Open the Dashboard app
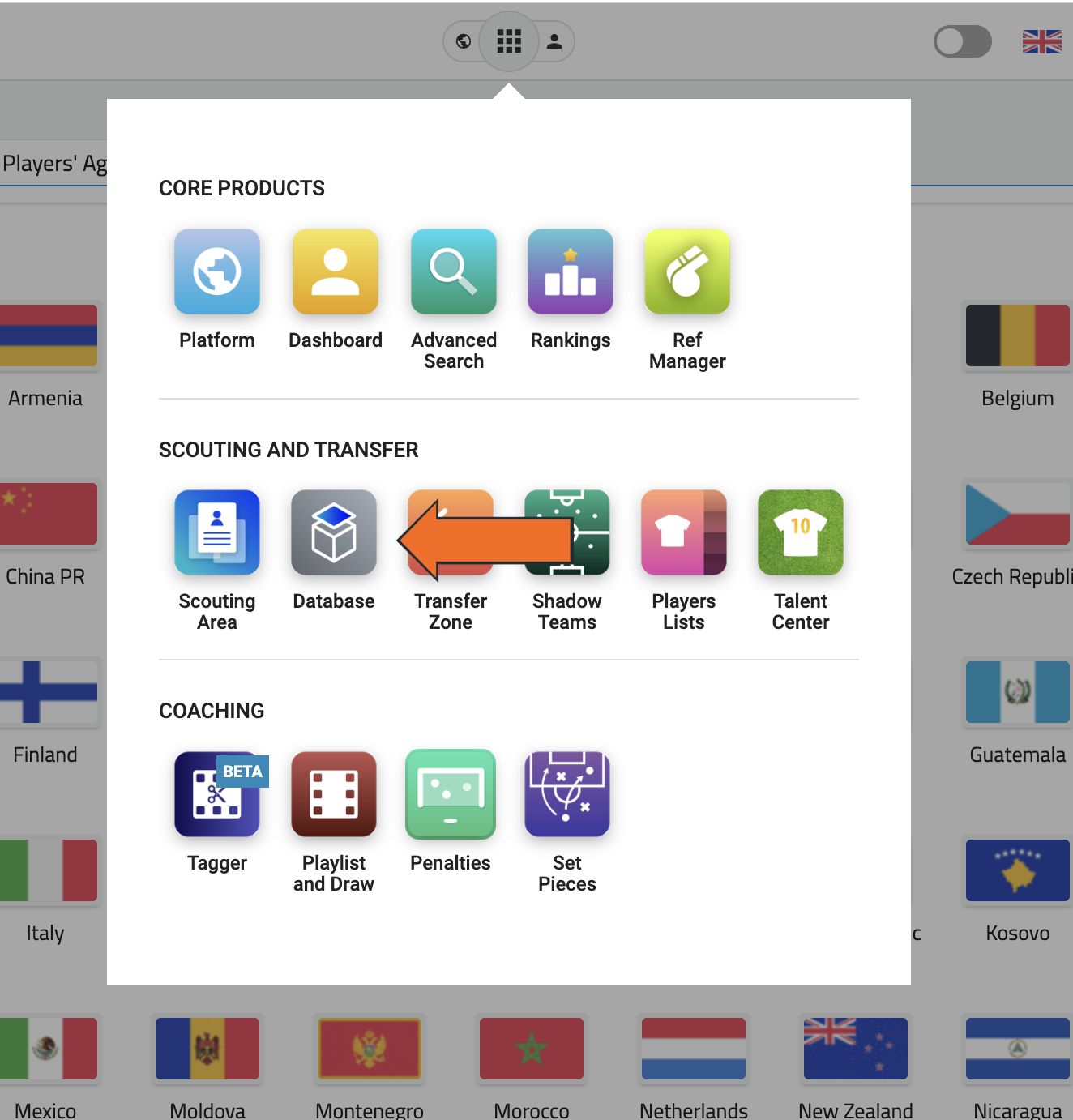This screenshot has height=1120, width=1073. (x=336, y=271)
